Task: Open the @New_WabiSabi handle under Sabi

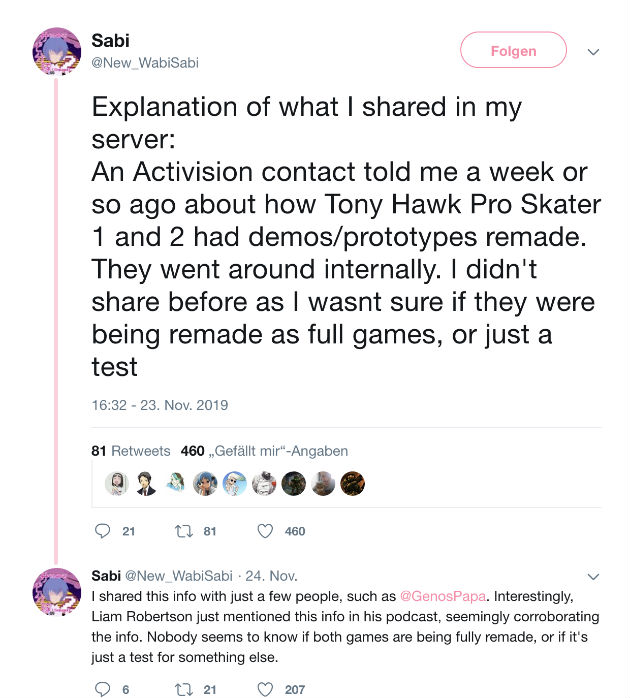Action: tap(145, 63)
